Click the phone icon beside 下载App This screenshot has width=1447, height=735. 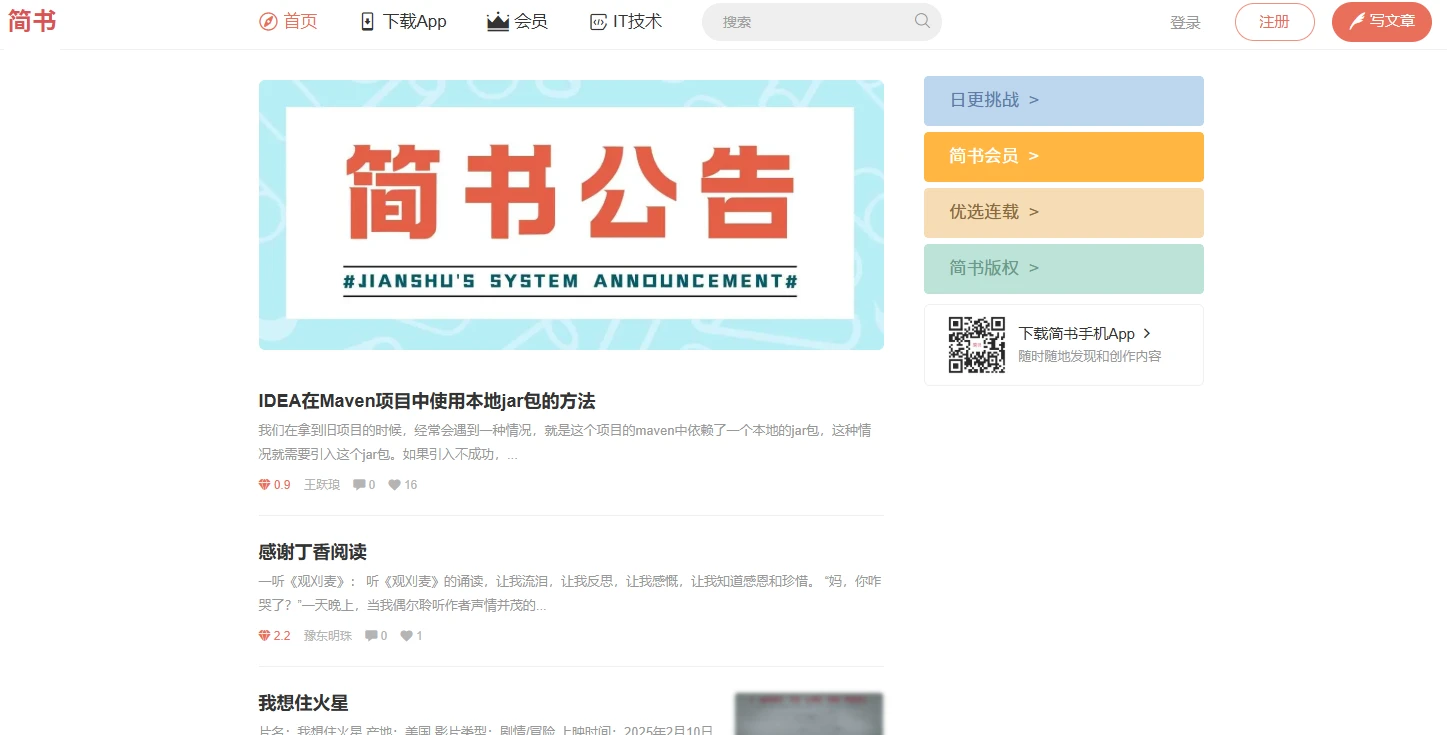pos(367,22)
